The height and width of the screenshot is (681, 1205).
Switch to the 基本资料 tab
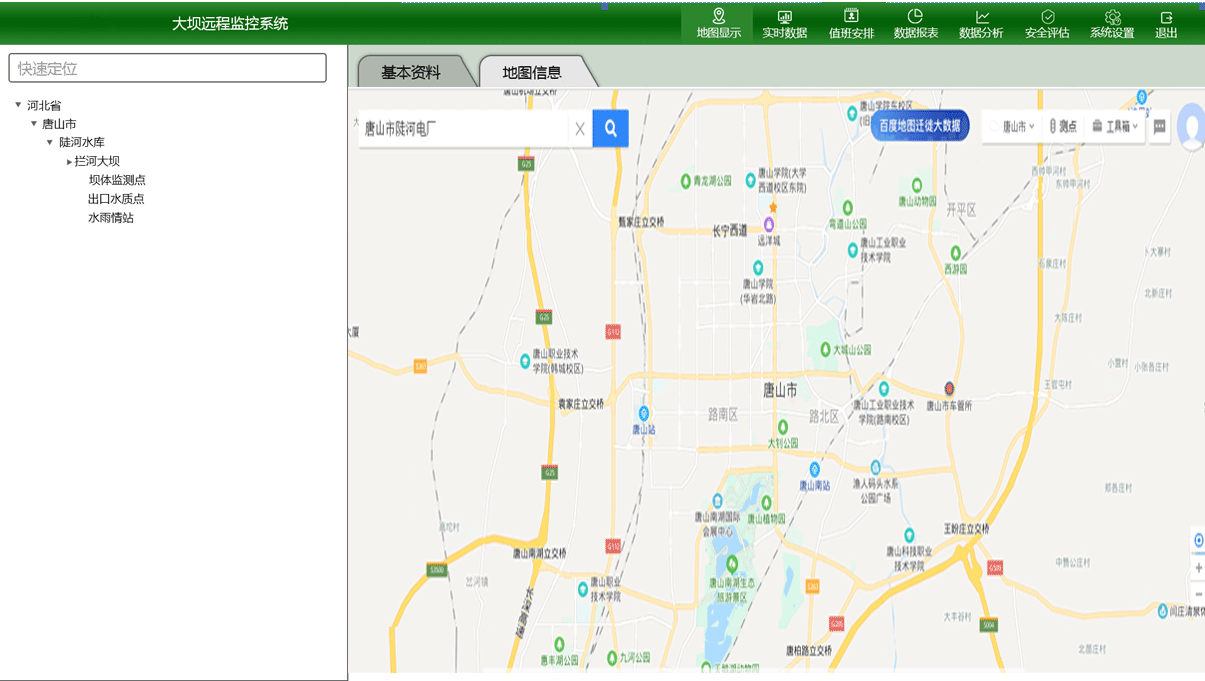click(410, 72)
